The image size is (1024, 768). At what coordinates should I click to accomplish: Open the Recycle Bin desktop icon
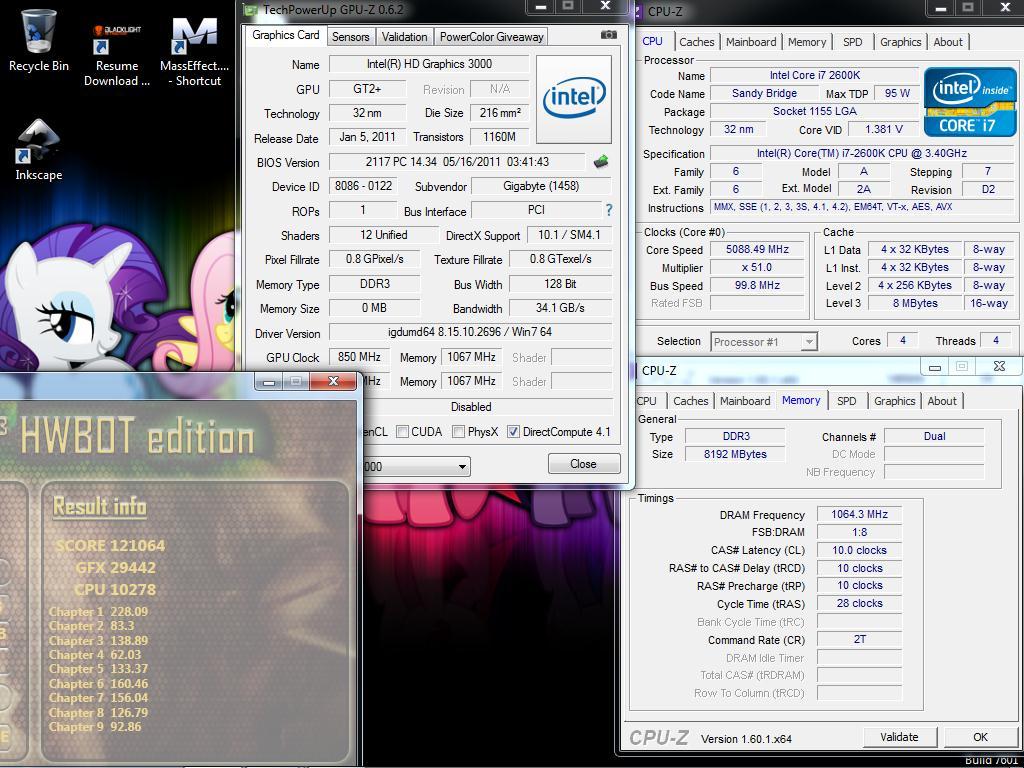[39, 40]
